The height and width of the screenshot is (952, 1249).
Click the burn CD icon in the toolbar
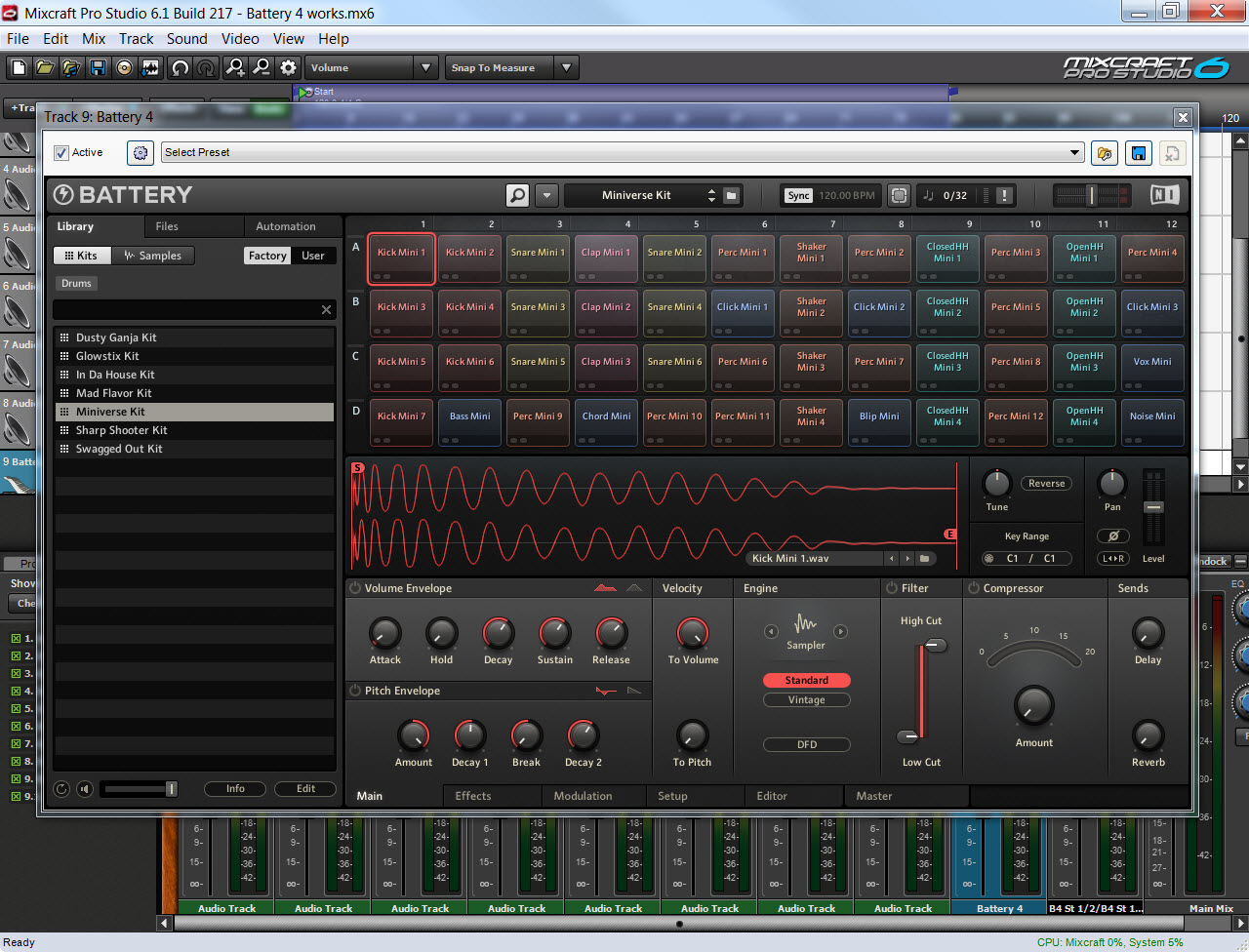(124, 67)
